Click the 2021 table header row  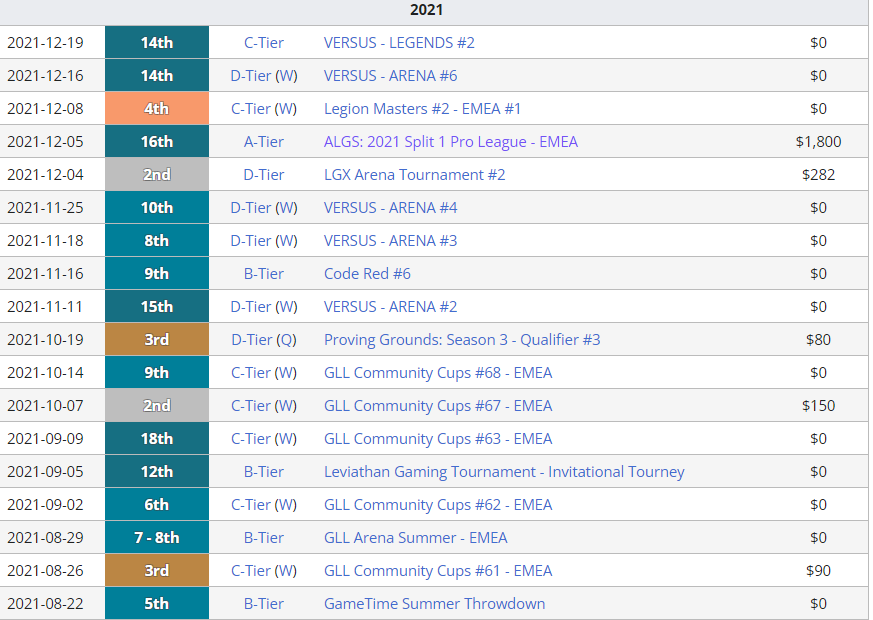pyautogui.click(x=426, y=11)
